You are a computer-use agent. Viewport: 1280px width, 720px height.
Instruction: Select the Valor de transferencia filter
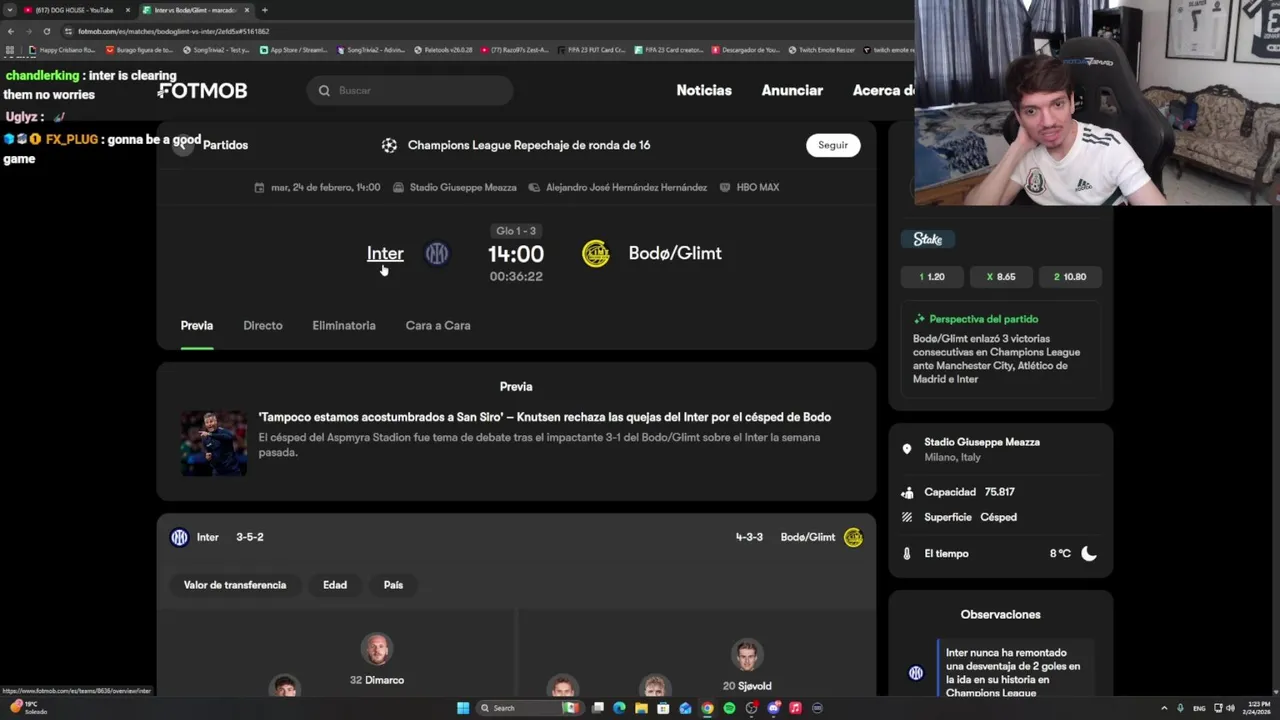[x=235, y=585]
